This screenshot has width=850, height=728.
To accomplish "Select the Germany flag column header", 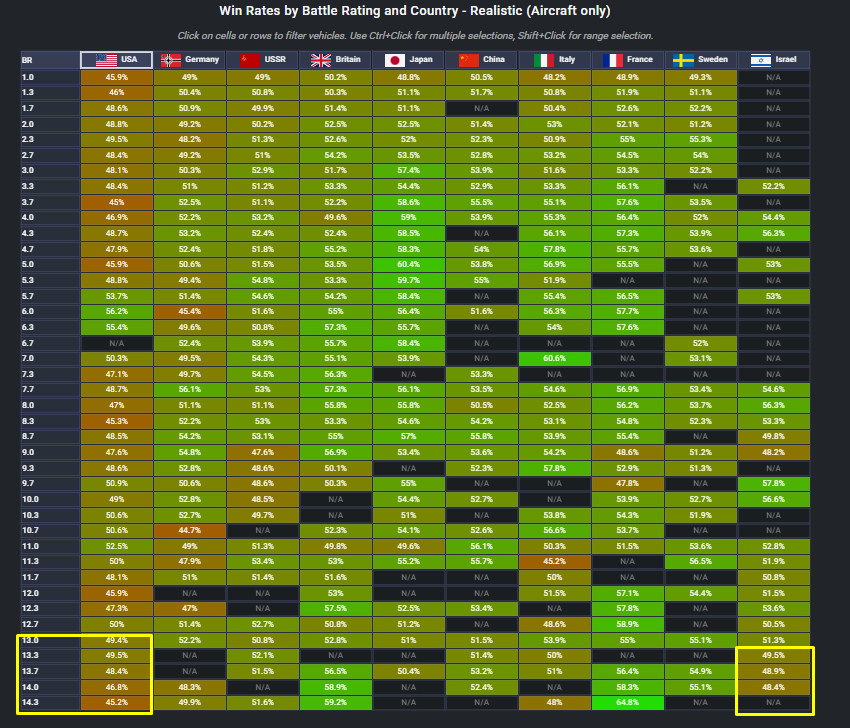I will pyautogui.click(x=172, y=60).
